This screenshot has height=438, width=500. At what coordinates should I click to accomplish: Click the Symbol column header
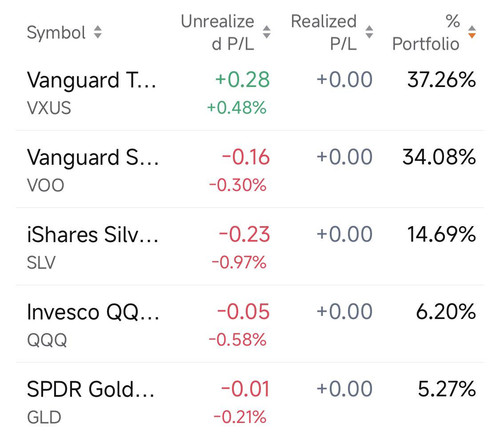click(56, 33)
